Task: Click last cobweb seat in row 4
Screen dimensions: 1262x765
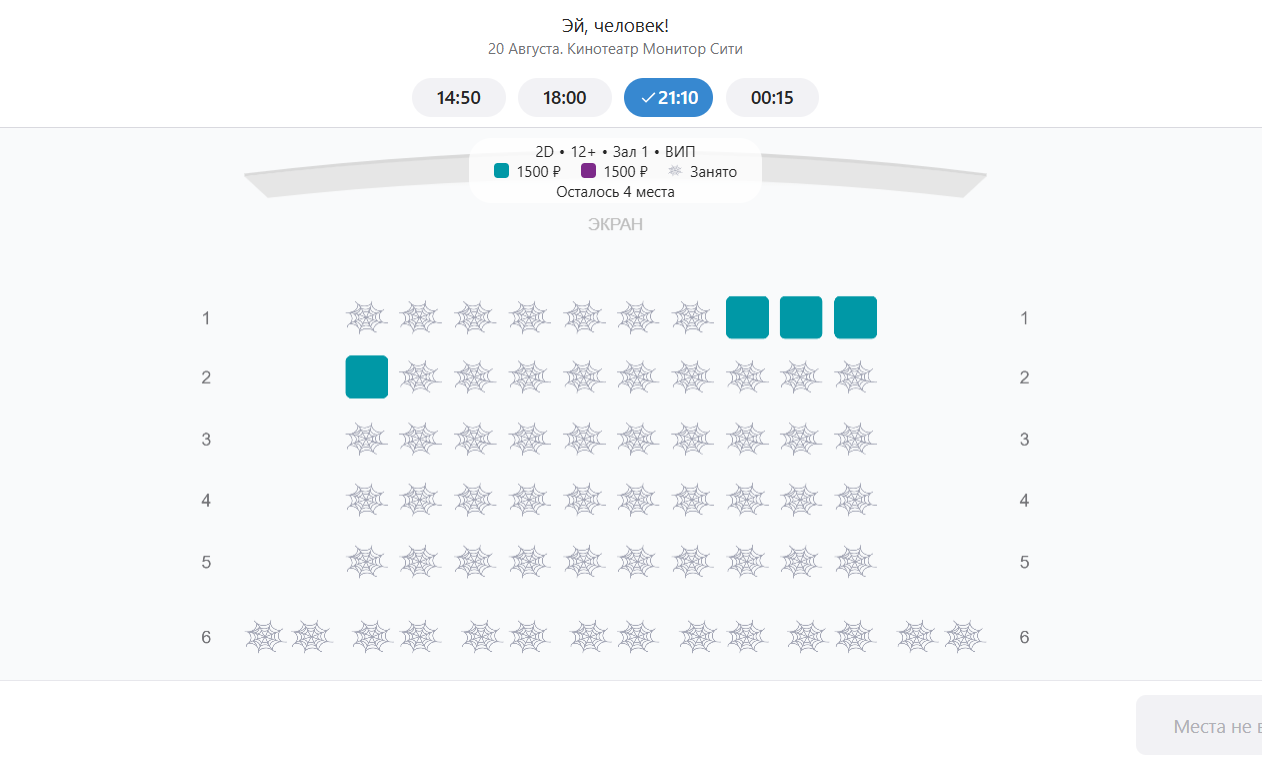Action: pyautogui.click(x=855, y=500)
